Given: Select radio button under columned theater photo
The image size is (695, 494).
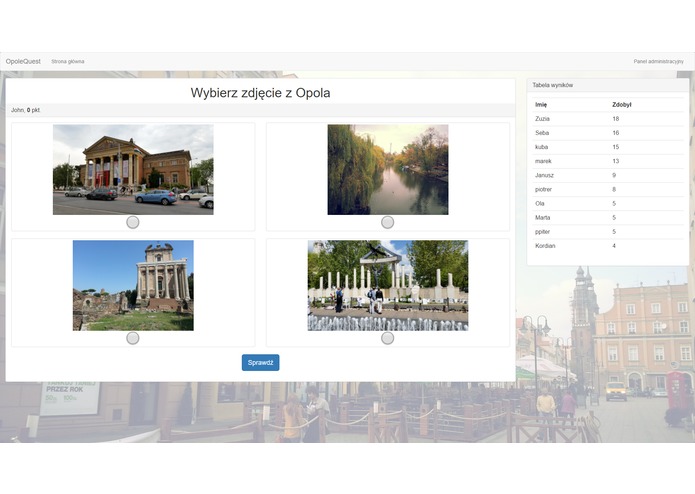Looking at the screenshot, I should (133, 222).
